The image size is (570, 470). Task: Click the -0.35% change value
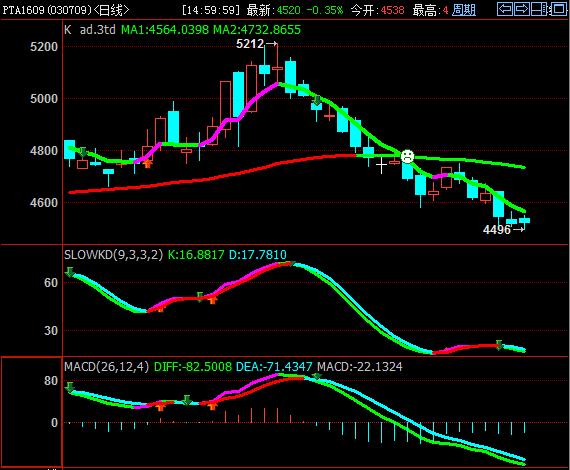(325, 10)
